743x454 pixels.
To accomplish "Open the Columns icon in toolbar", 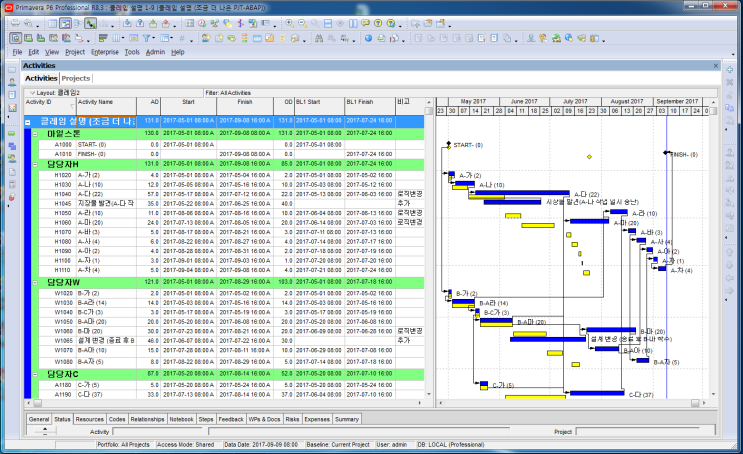I will click(116, 38).
